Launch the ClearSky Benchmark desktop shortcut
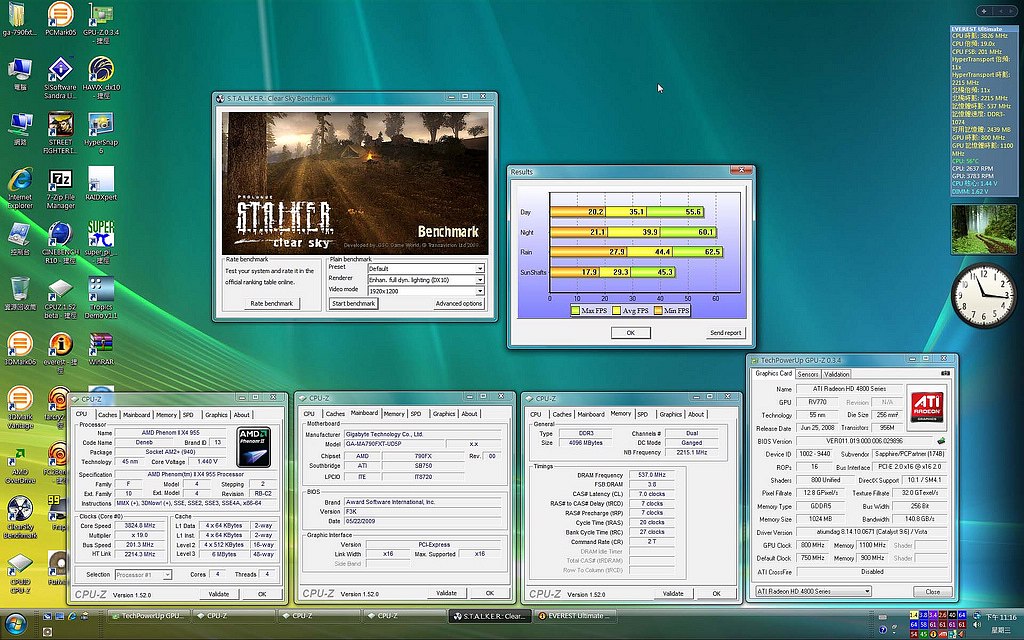Image resolution: width=1024 pixels, height=640 pixels. pyautogui.click(x=20, y=517)
